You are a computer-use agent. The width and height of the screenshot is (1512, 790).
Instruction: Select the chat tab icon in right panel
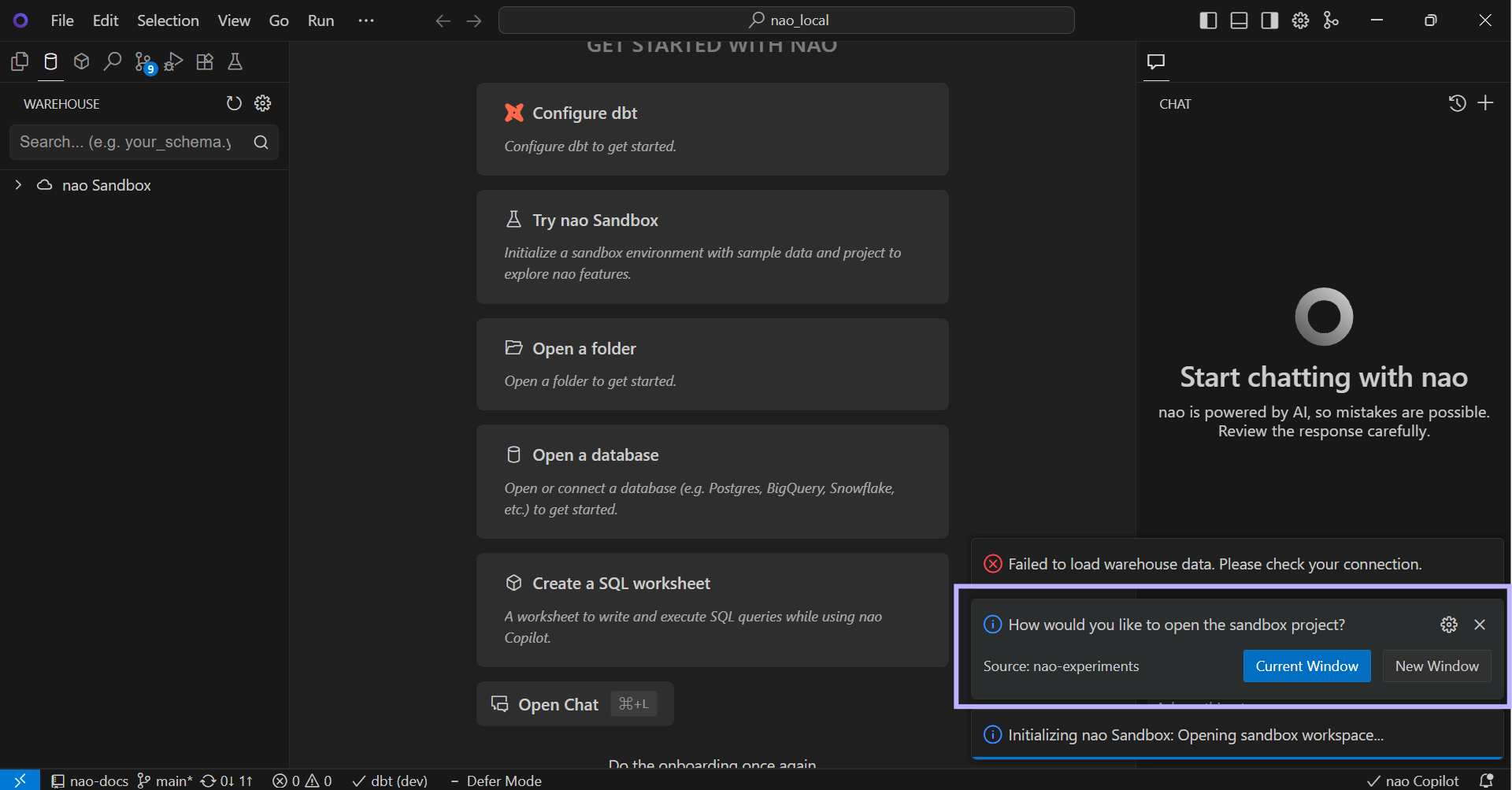tap(1156, 61)
